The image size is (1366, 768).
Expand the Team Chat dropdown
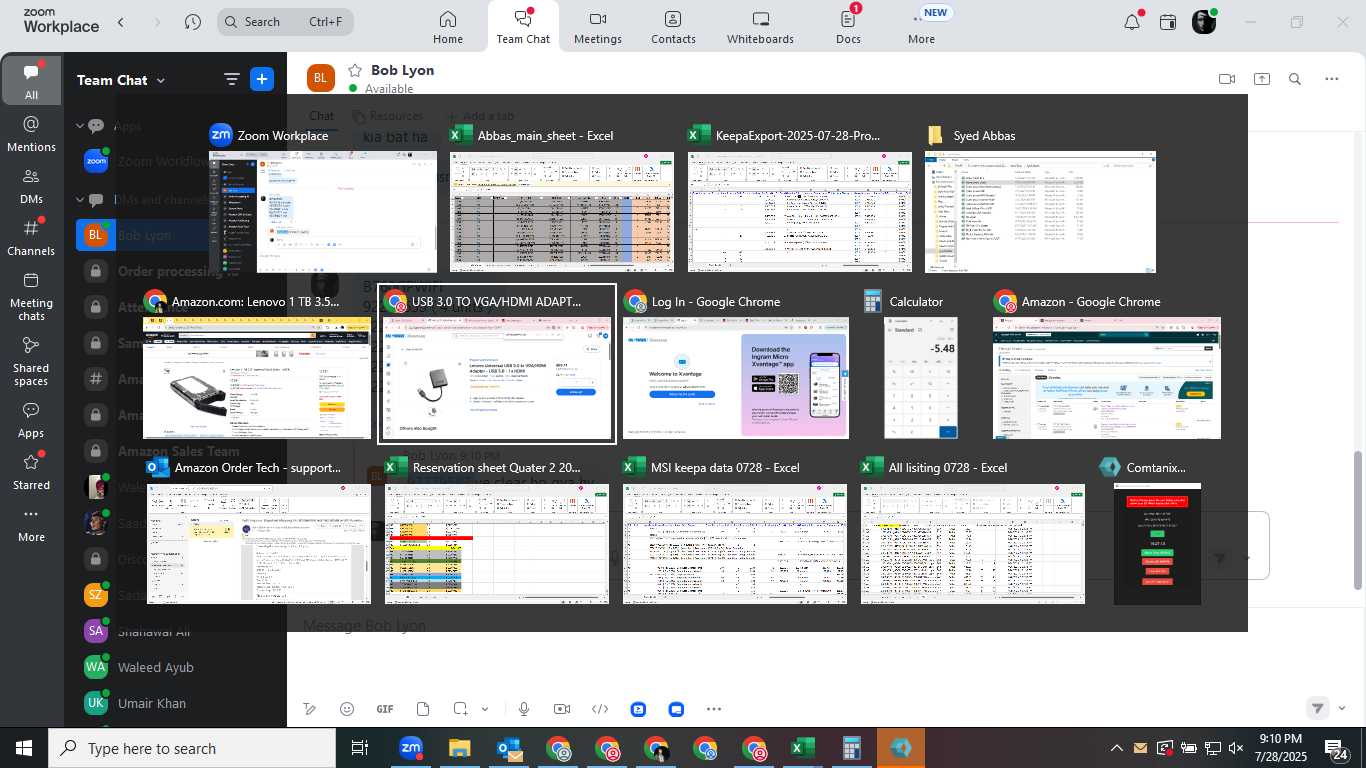click(121, 80)
